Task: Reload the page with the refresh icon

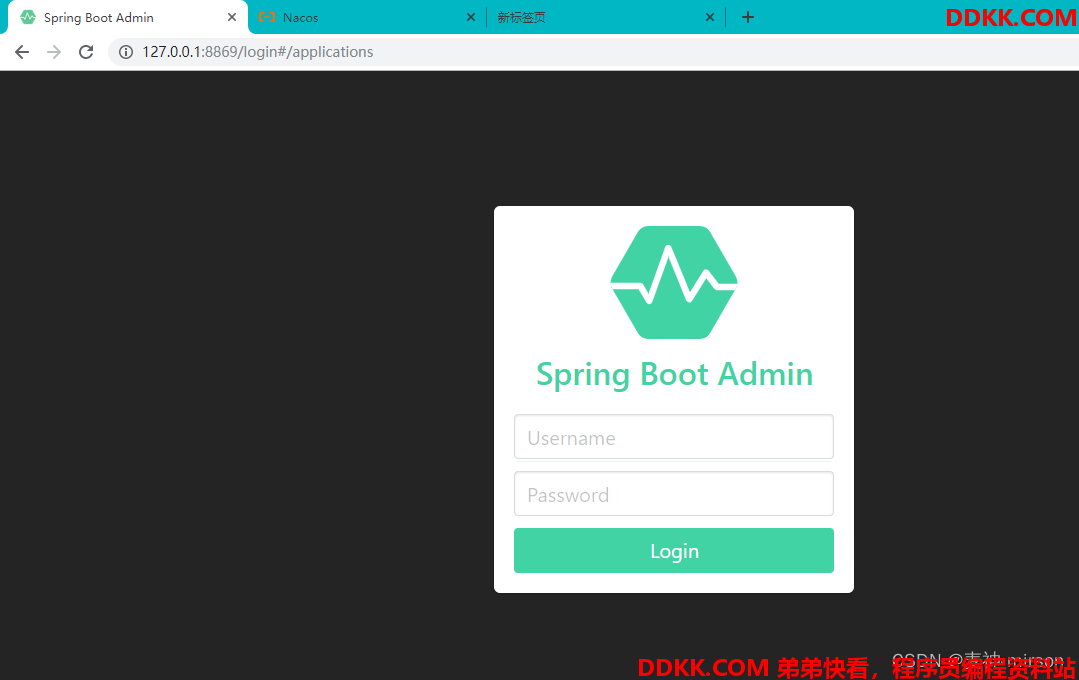Action: (86, 52)
